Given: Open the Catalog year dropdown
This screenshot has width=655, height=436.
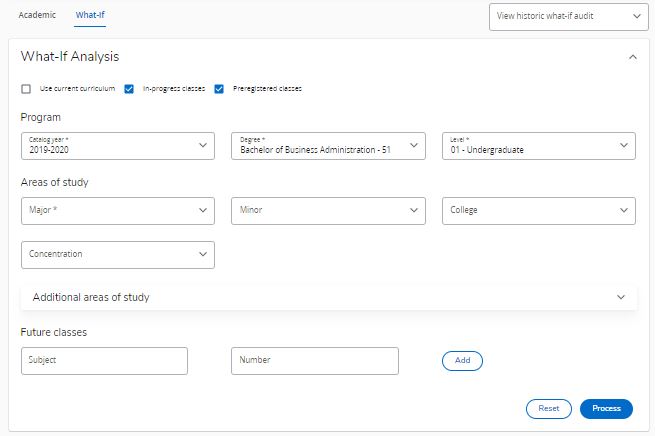Looking at the screenshot, I should coord(117,146).
